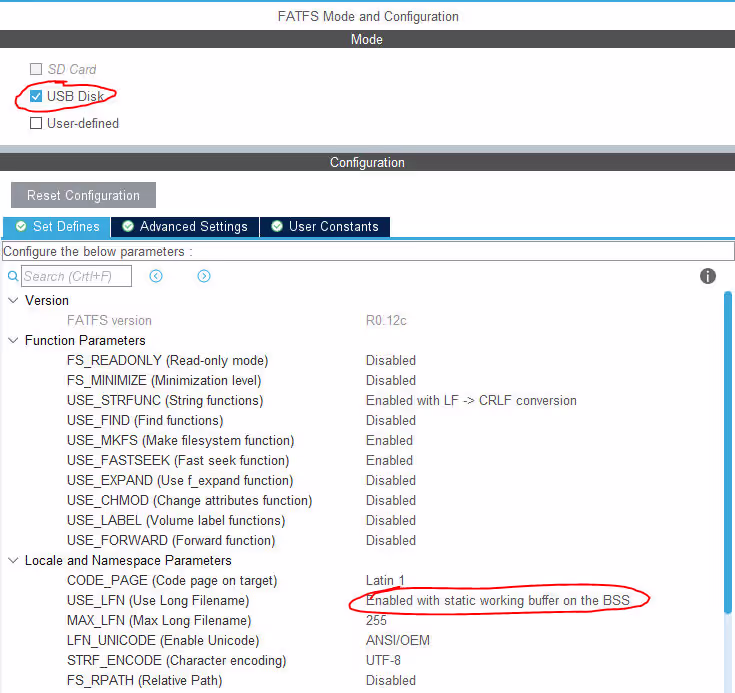
Task: Select USE_EXPAND (Use f_expand function) label
Action: [180, 481]
